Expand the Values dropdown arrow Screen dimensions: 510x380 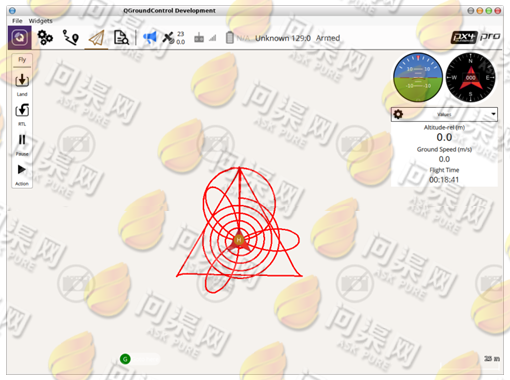coord(493,114)
